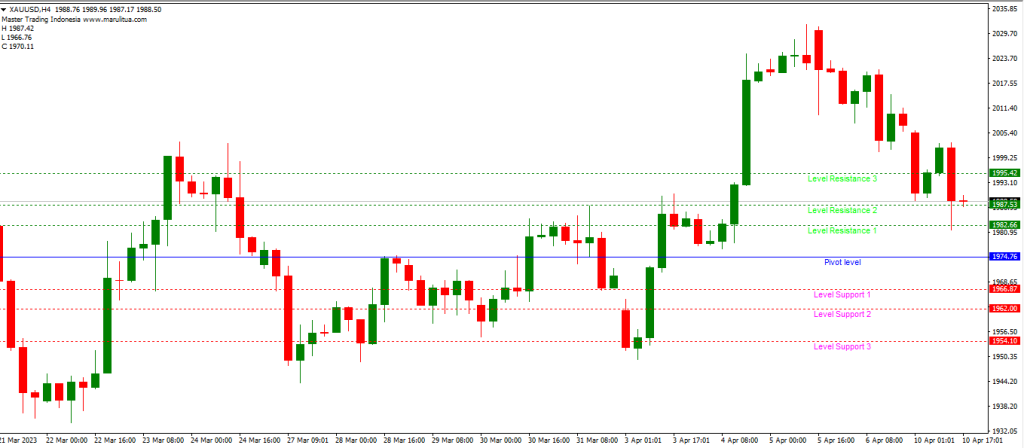Image resolution: width=1024 pixels, height=448 pixels.
Task: Click the green 1995.42 price tag
Action: (1004, 173)
